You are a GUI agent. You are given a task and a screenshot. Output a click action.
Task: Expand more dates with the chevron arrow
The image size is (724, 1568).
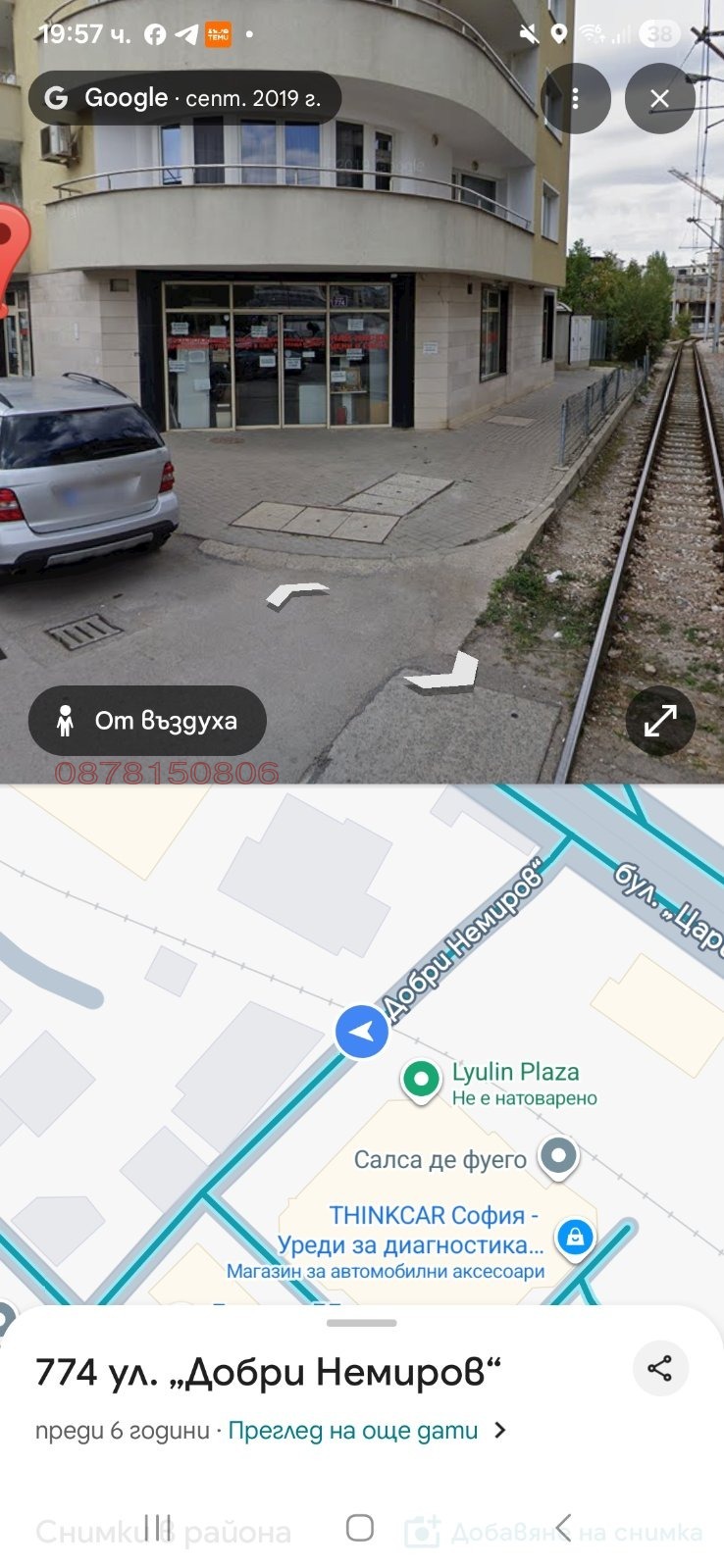pyautogui.click(x=500, y=1431)
